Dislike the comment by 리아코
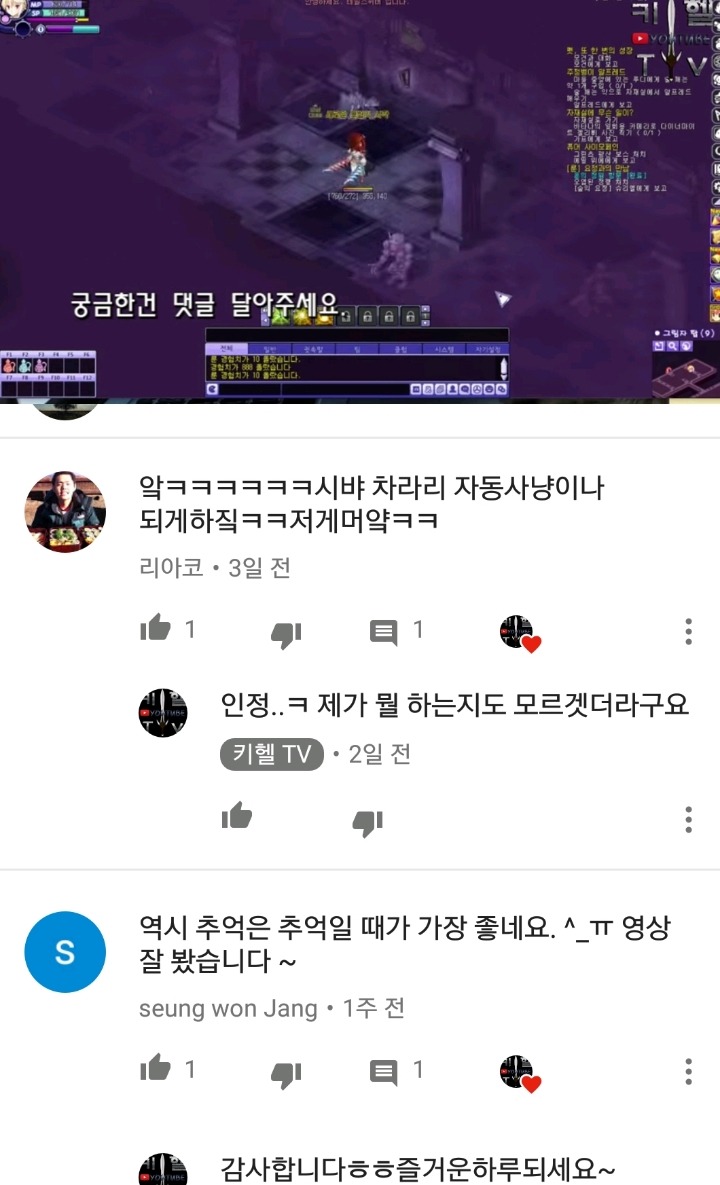 (x=286, y=634)
